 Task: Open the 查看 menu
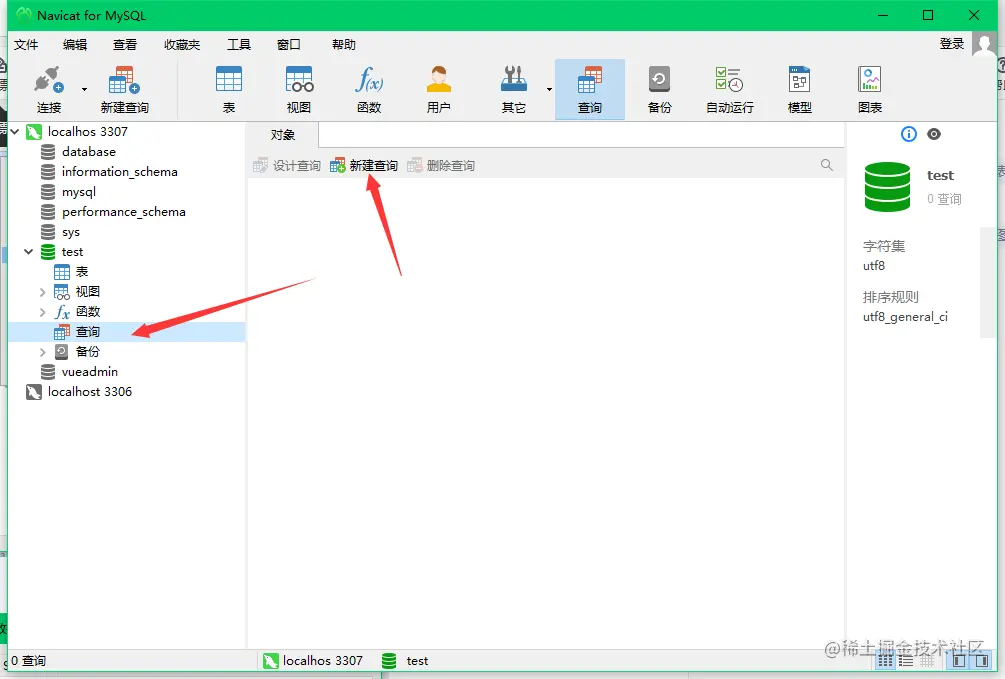click(124, 44)
